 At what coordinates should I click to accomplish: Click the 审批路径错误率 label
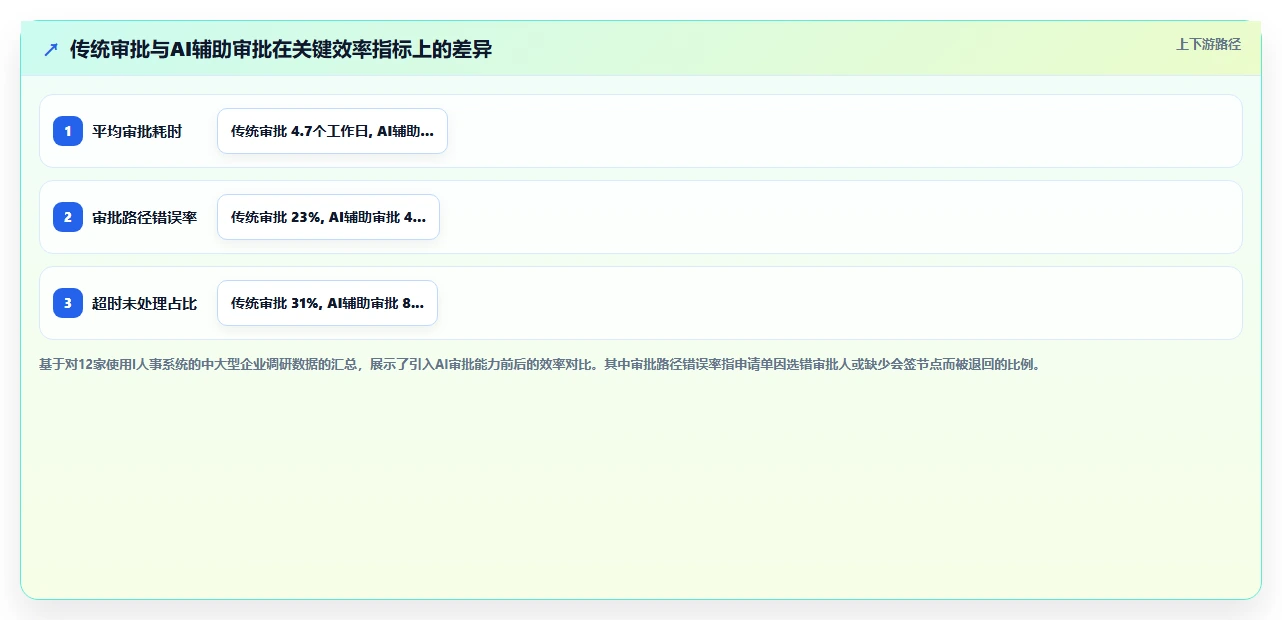tap(144, 217)
